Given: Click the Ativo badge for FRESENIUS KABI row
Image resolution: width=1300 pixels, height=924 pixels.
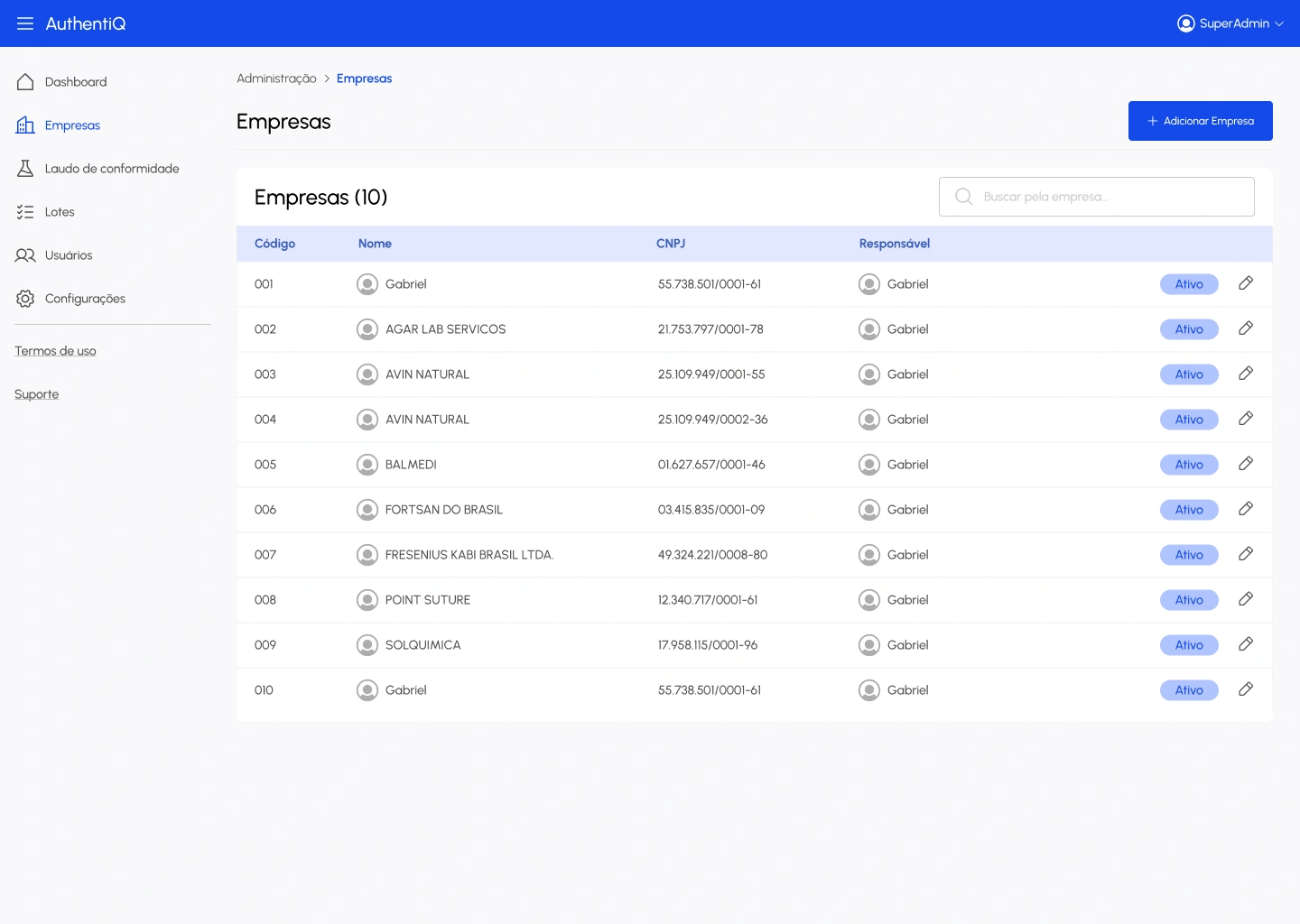Looking at the screenshot, I should point(1189,555).
